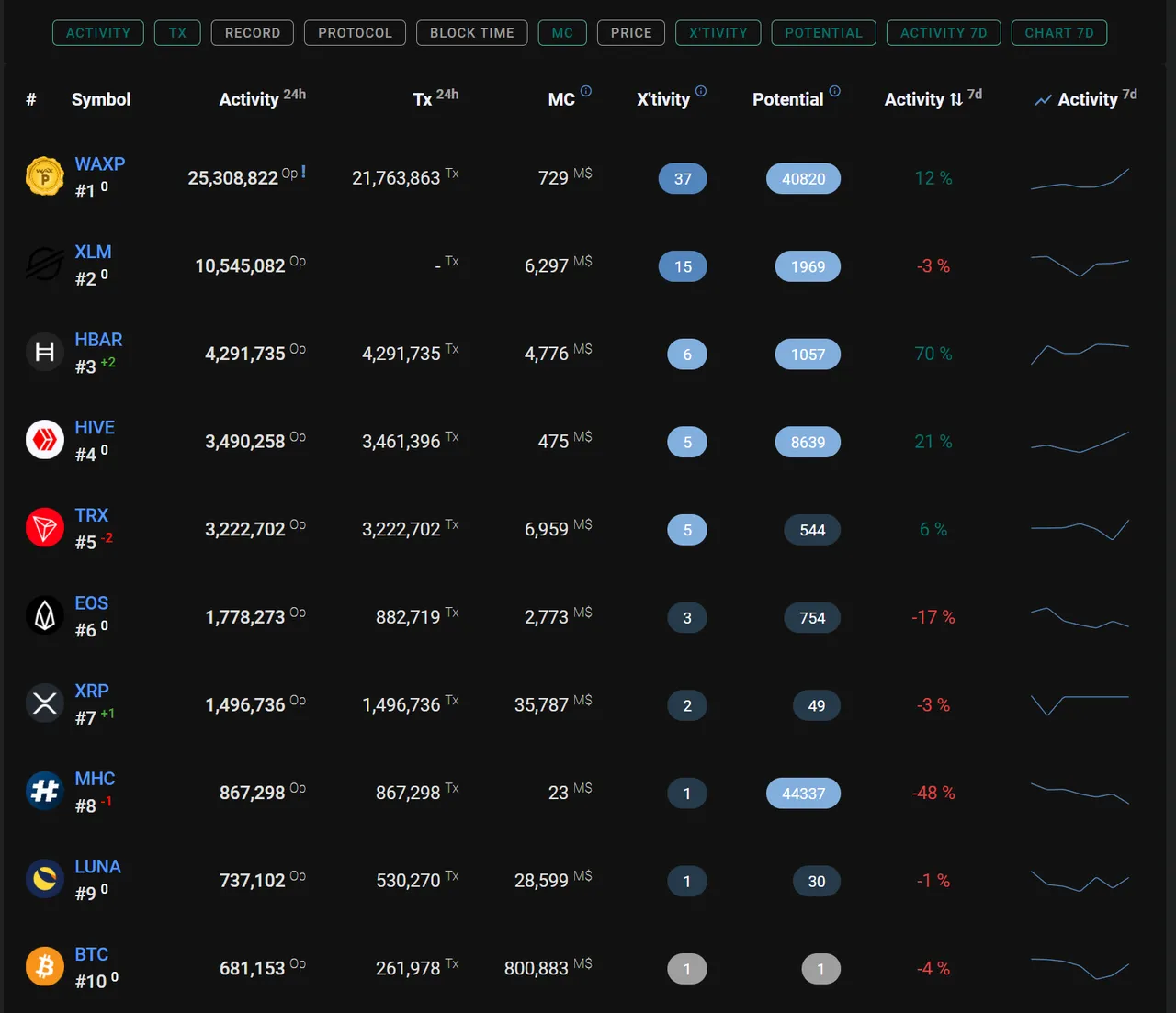Click the HBAR 7d activity sparkline
The image size is (1176, 1013).
1080,354
